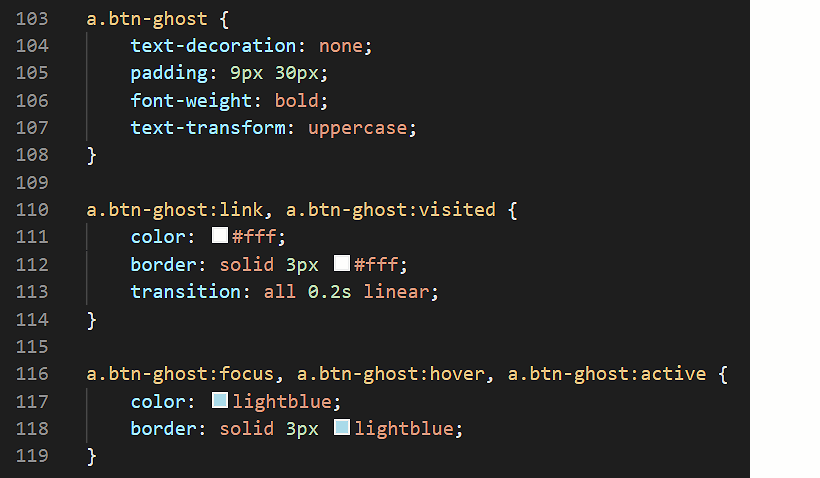The image size is (820, 478).
Task: Click line number 103 in the gutter
Action: click(32, 19)
